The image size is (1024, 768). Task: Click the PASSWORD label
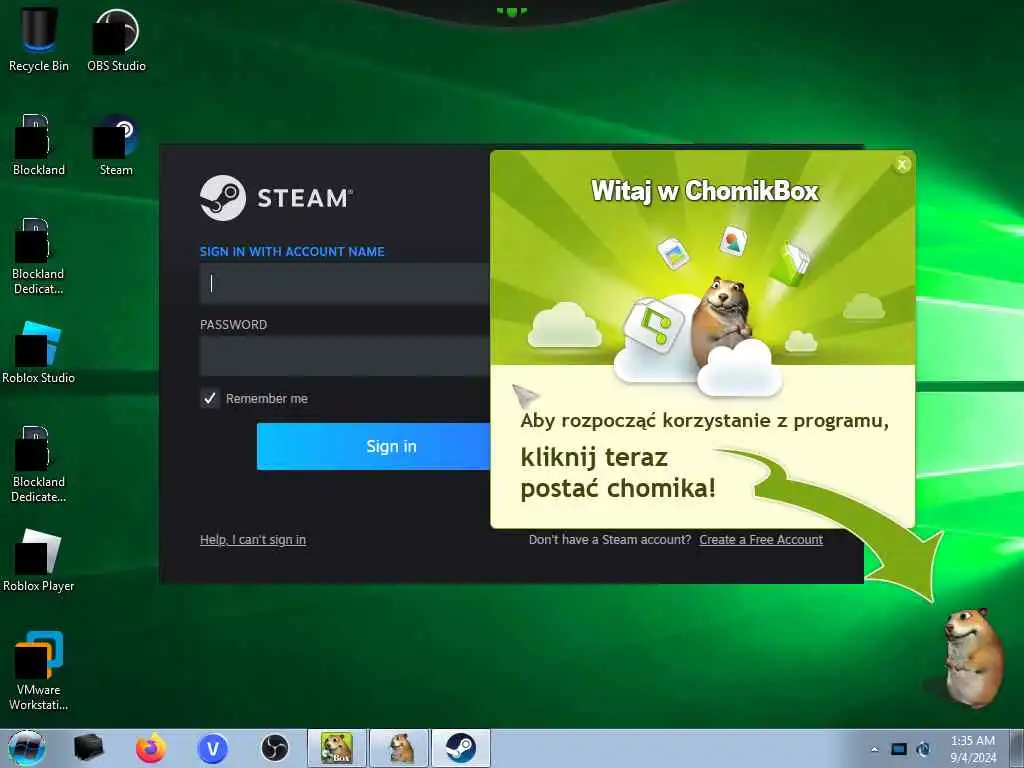tap(233, 325)
